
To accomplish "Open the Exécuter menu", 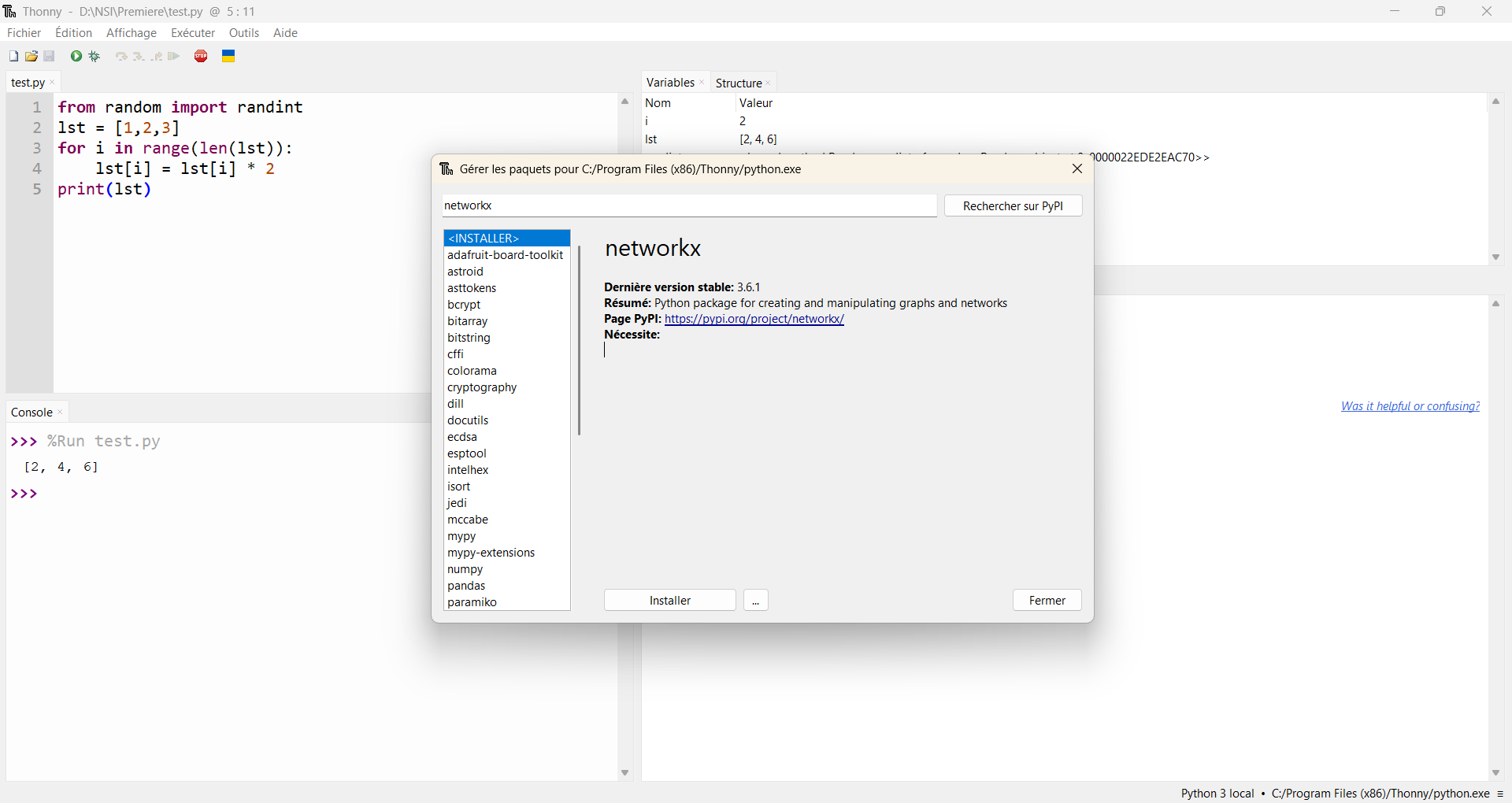I will [193, 33].
